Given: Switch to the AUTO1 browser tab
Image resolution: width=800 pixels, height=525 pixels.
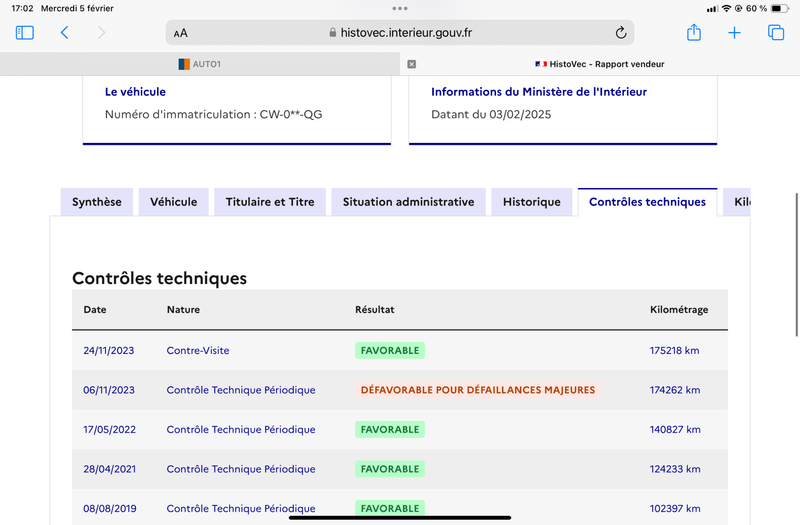Looking at the screenshot, I should click(x=200, y=64).
